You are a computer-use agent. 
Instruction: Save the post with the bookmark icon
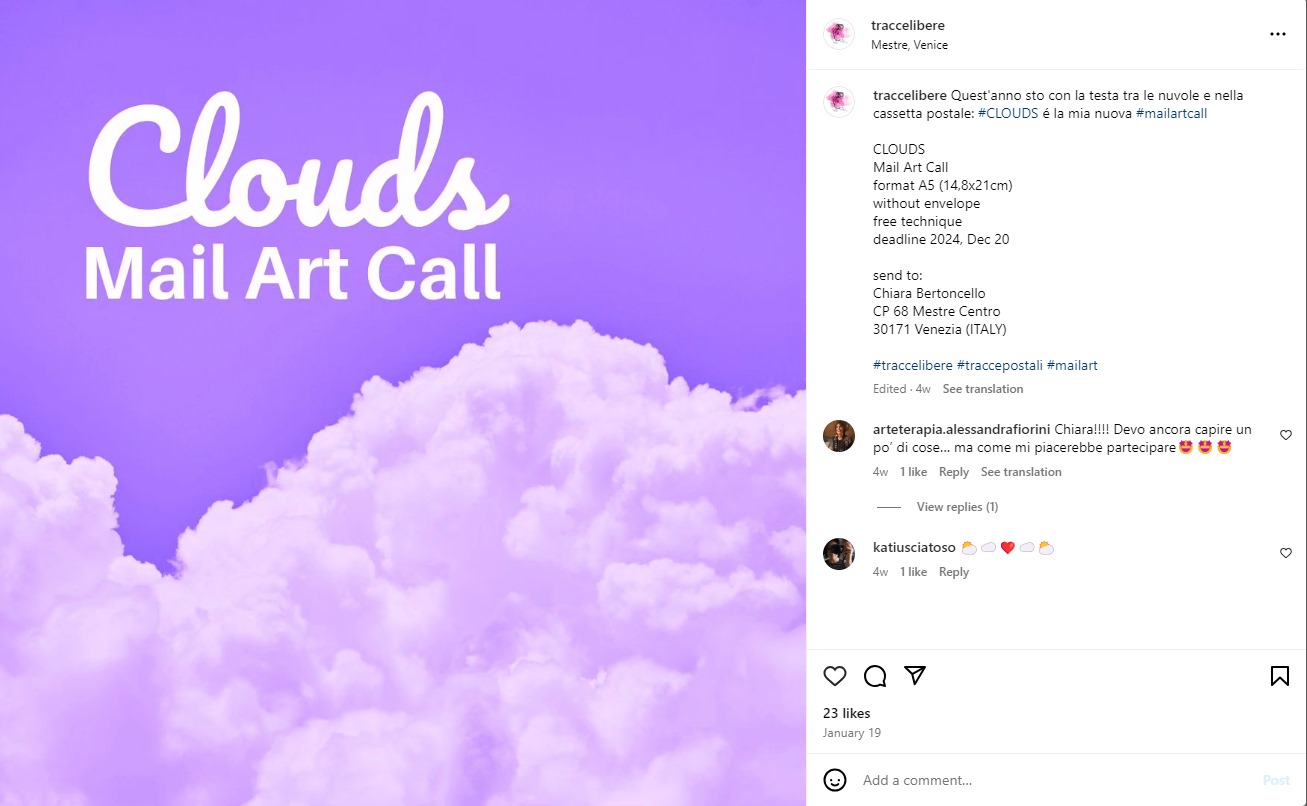1279,676
